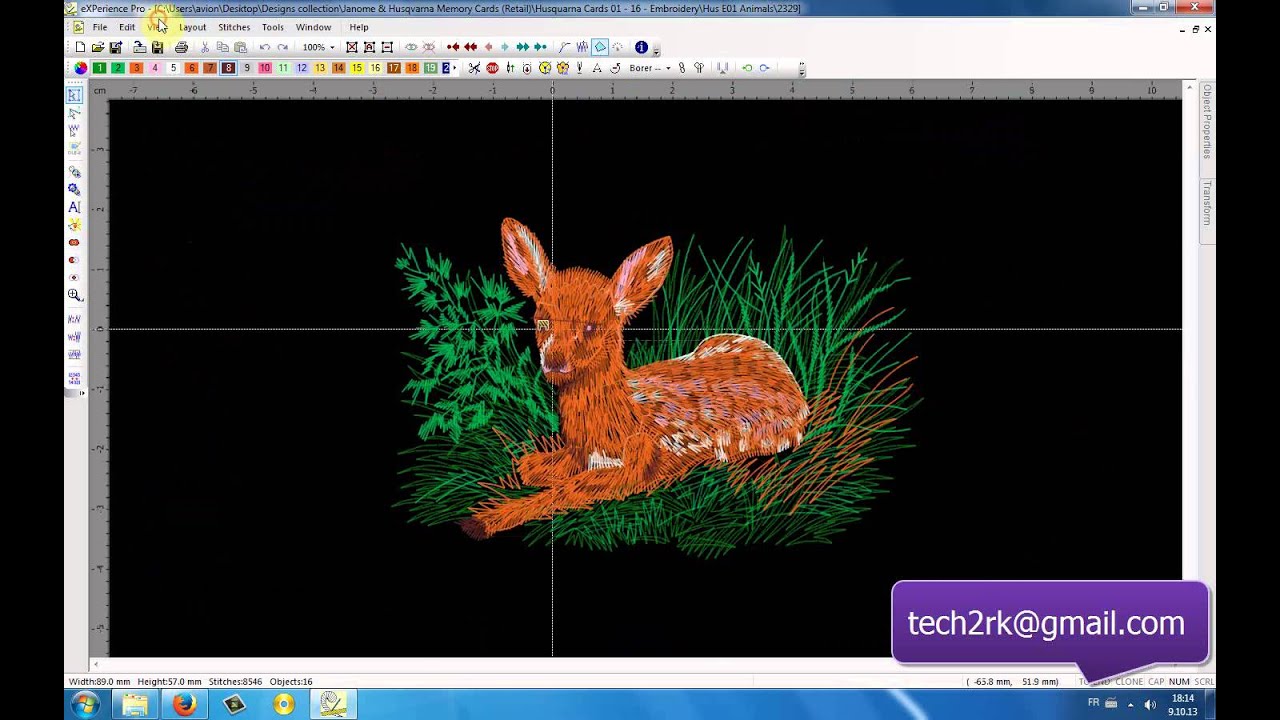Image resolution: width=1280 pixels, height=720 pixels.
Task: Toggle the dotted arc view icon
Action: (x=617, y=47)
